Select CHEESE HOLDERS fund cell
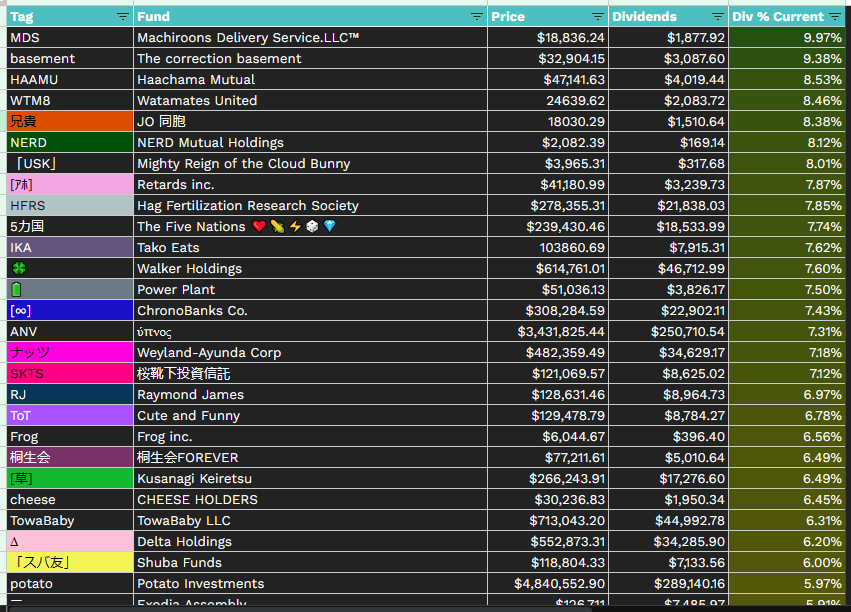The image size is (851, 612). [310, 500]
